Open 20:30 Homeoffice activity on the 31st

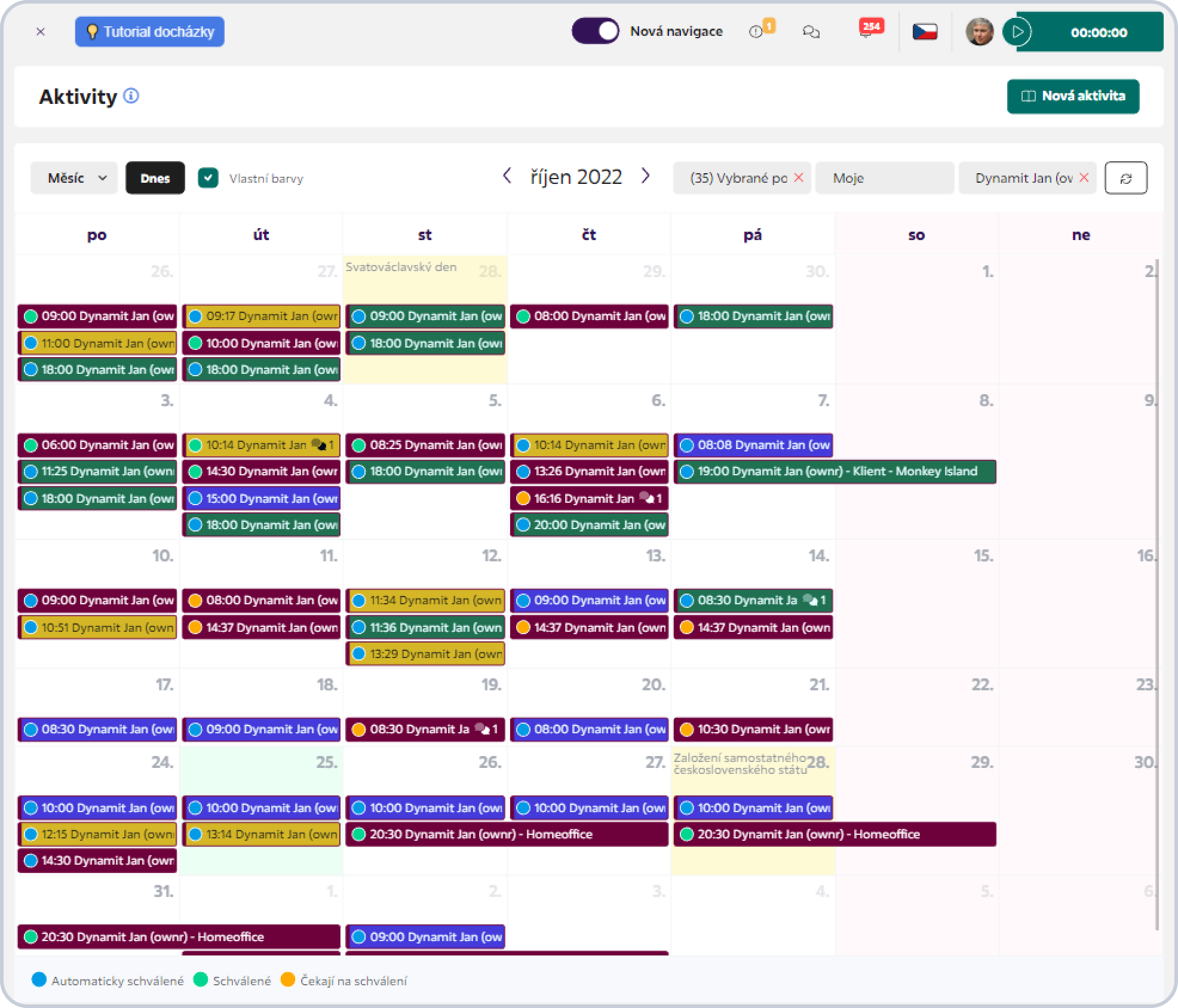tap(179, 937)
